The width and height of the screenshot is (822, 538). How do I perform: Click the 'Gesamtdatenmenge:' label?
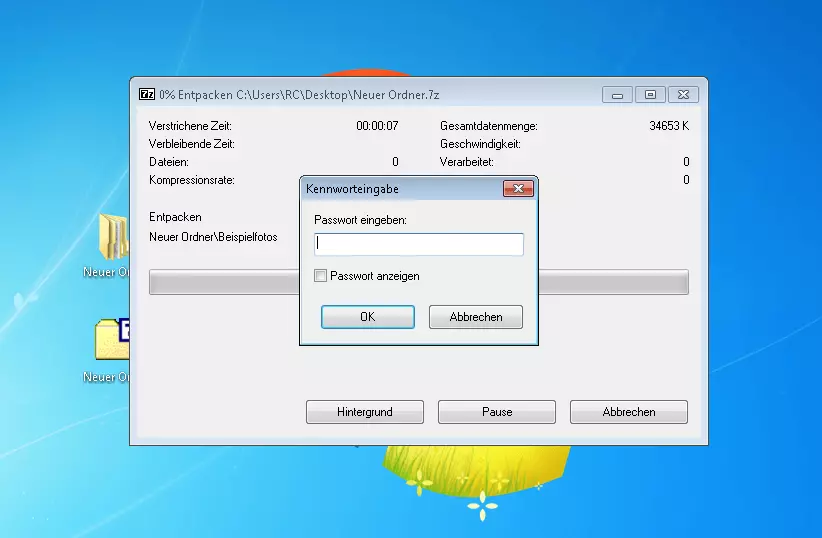489,126
